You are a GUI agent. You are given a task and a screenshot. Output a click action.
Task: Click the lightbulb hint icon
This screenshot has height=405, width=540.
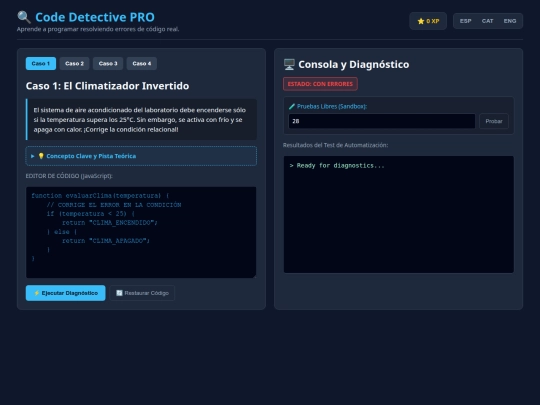41,156
